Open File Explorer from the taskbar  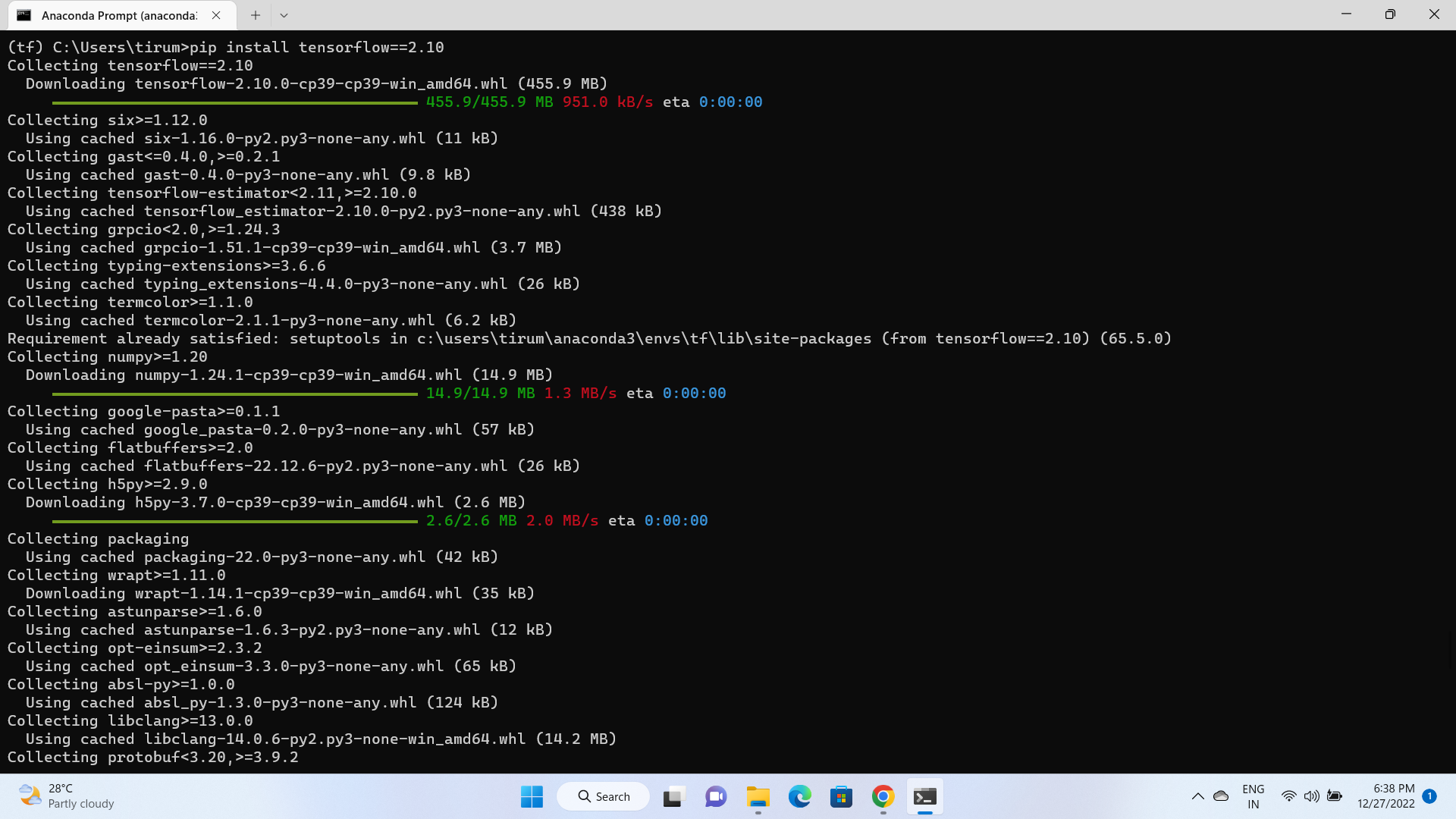758,796
